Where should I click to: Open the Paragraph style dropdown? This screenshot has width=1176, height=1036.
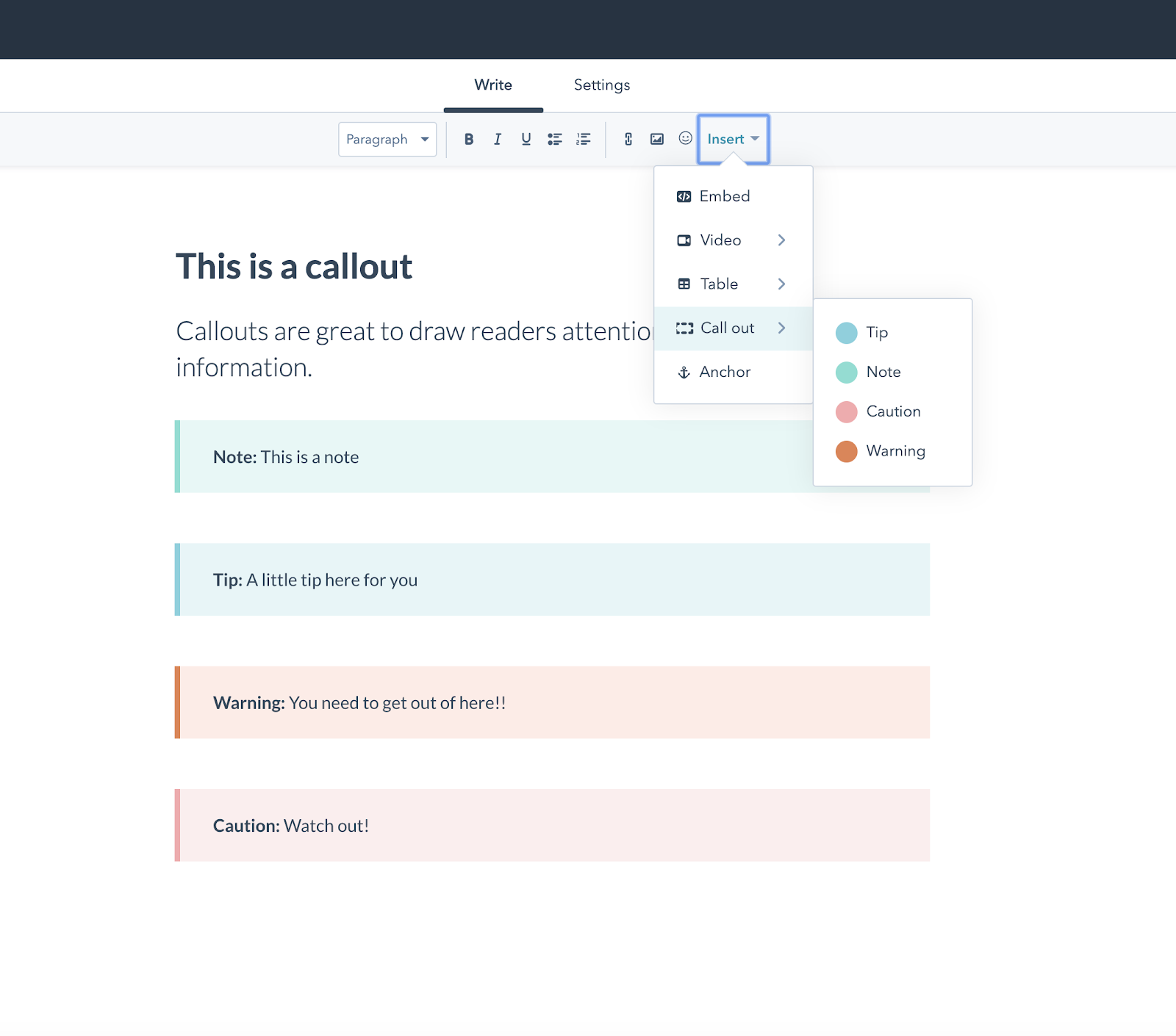387,140
